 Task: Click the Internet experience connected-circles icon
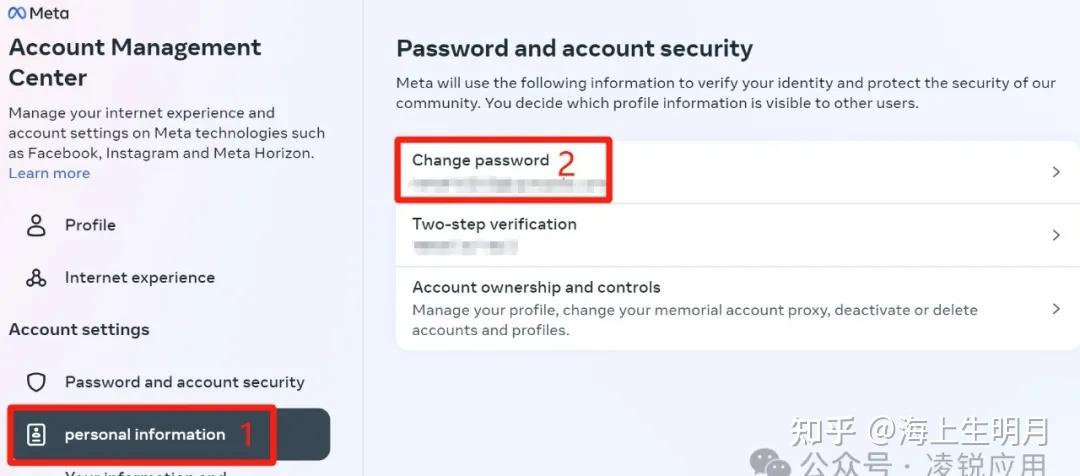pyautogui.click(x=37, y=278)
